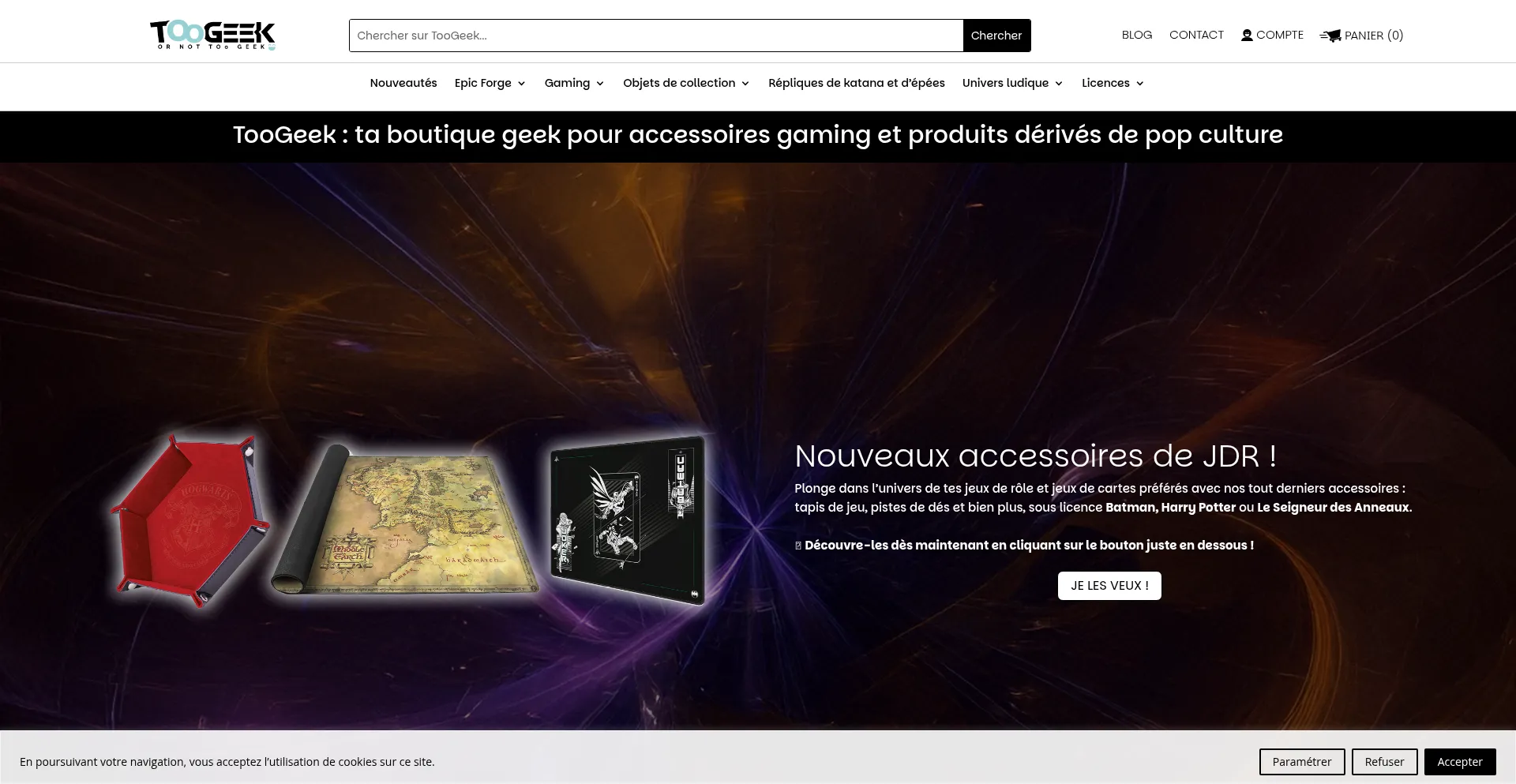Expand the Epic Forge chevron

(521, 84)
